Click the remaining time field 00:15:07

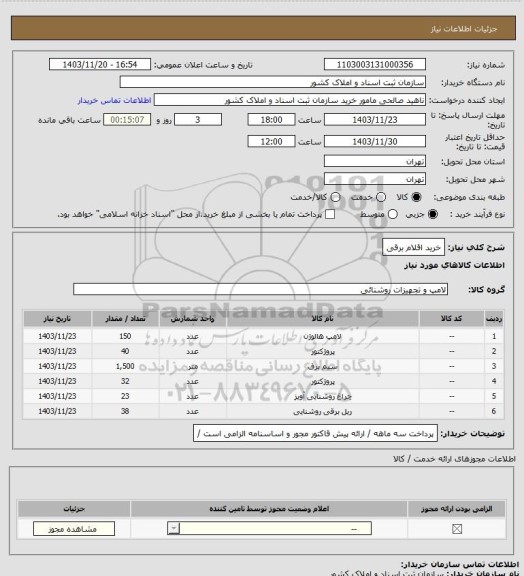[x=127, y=120]
